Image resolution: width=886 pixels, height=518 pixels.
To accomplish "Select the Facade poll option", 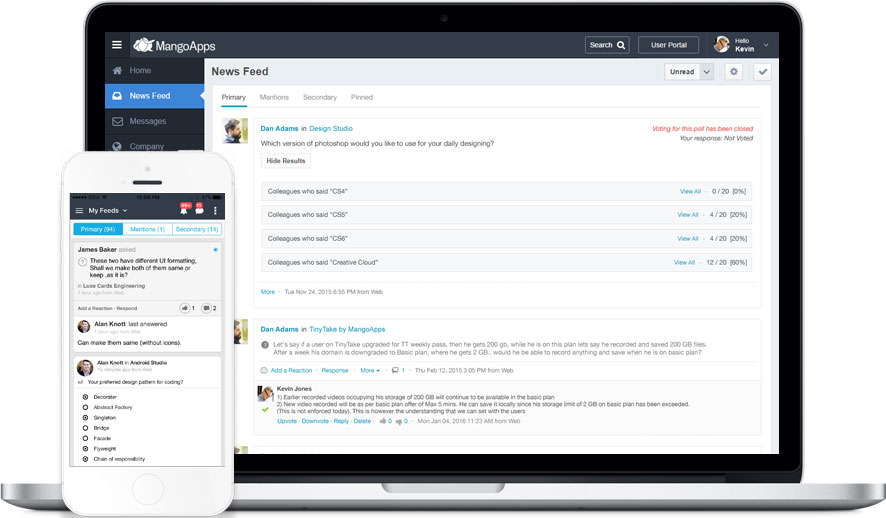I will click(x=85, y=438).
